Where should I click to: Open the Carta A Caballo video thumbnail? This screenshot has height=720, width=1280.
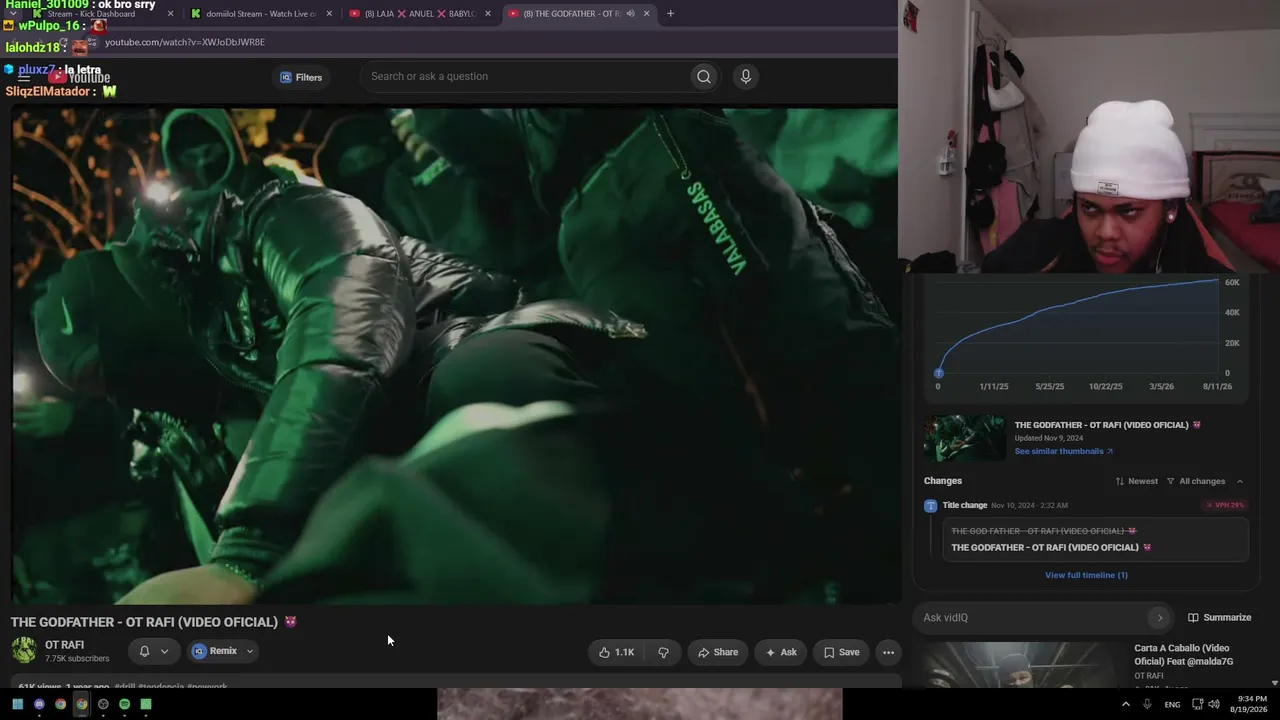(x=1023, y=665)
